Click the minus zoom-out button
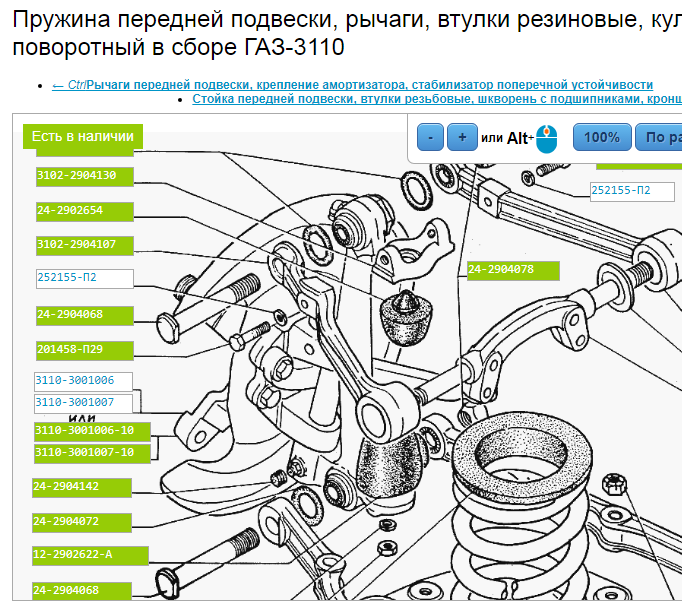 (x=430, y=137)
